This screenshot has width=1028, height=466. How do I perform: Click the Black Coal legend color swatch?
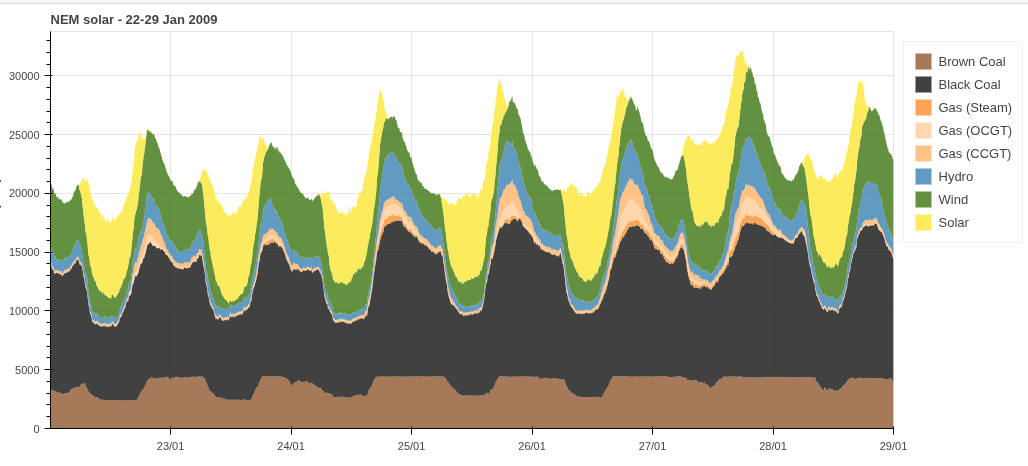point(923,85)
